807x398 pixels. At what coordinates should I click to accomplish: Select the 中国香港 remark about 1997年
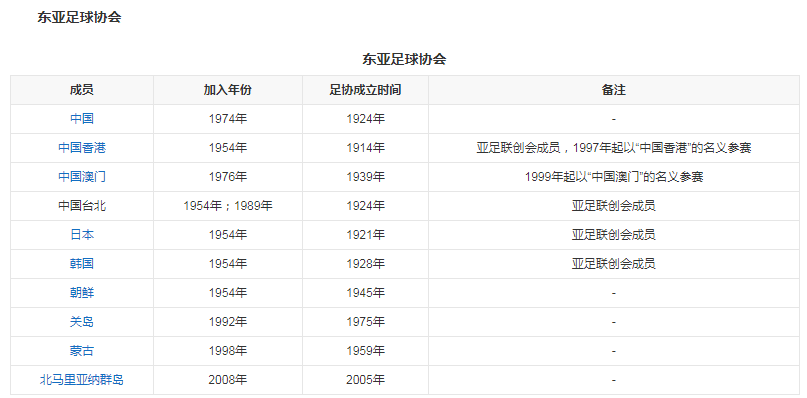tap(613, 148)
